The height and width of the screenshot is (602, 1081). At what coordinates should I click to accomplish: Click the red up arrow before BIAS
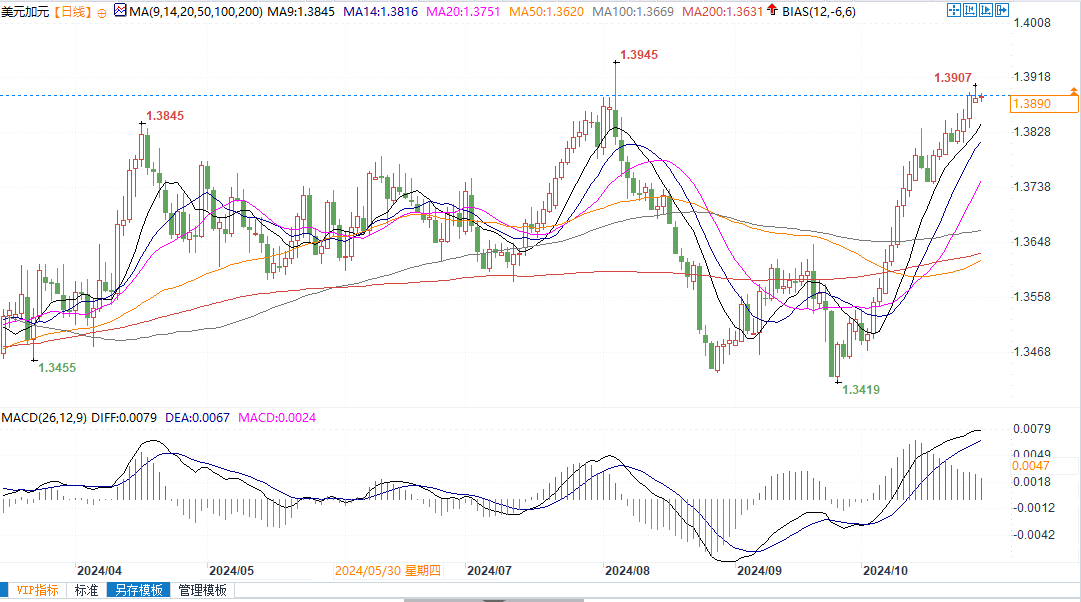click(772, 11)
